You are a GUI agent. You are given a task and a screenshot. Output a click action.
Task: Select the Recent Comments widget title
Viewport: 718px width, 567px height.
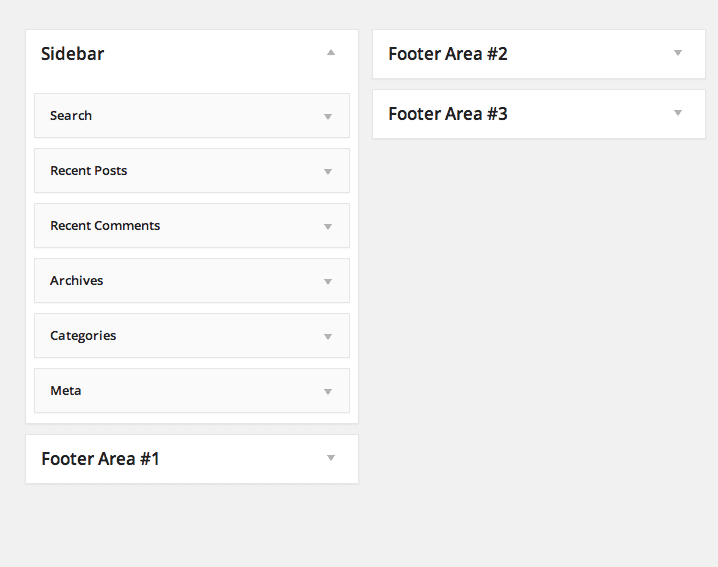point(105,226)
